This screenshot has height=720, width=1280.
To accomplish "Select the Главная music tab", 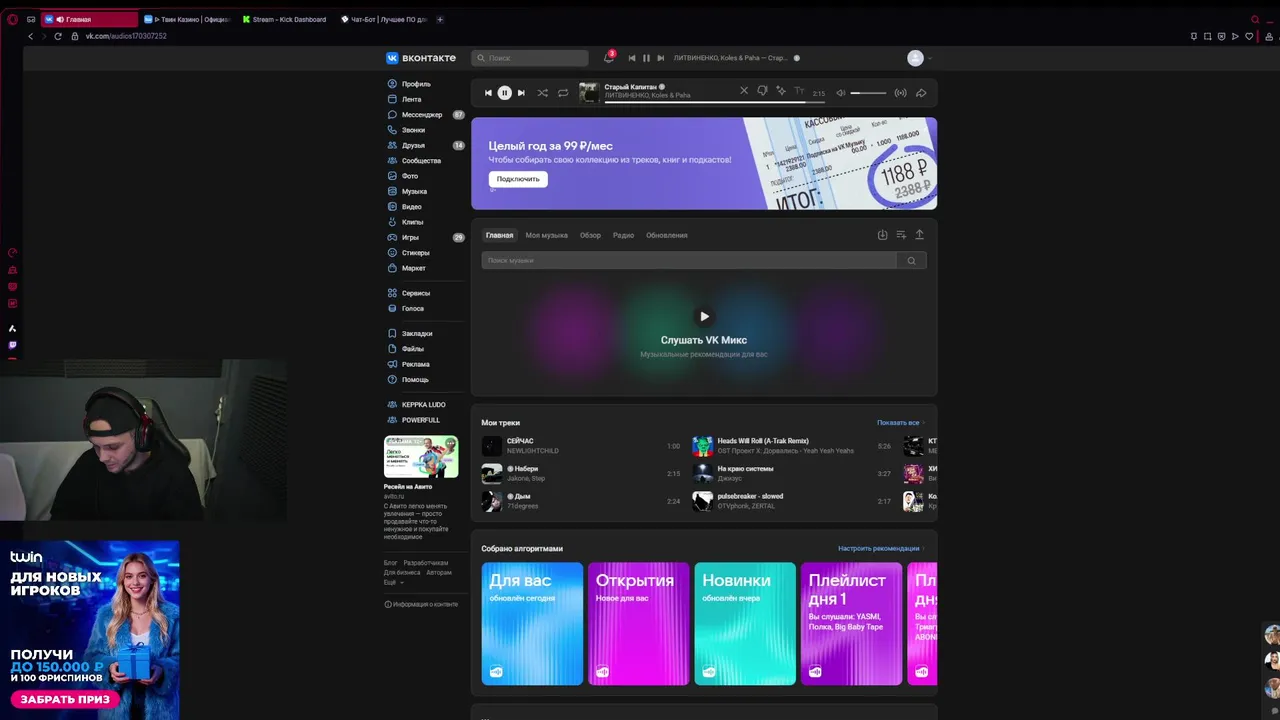I will 499,235.
